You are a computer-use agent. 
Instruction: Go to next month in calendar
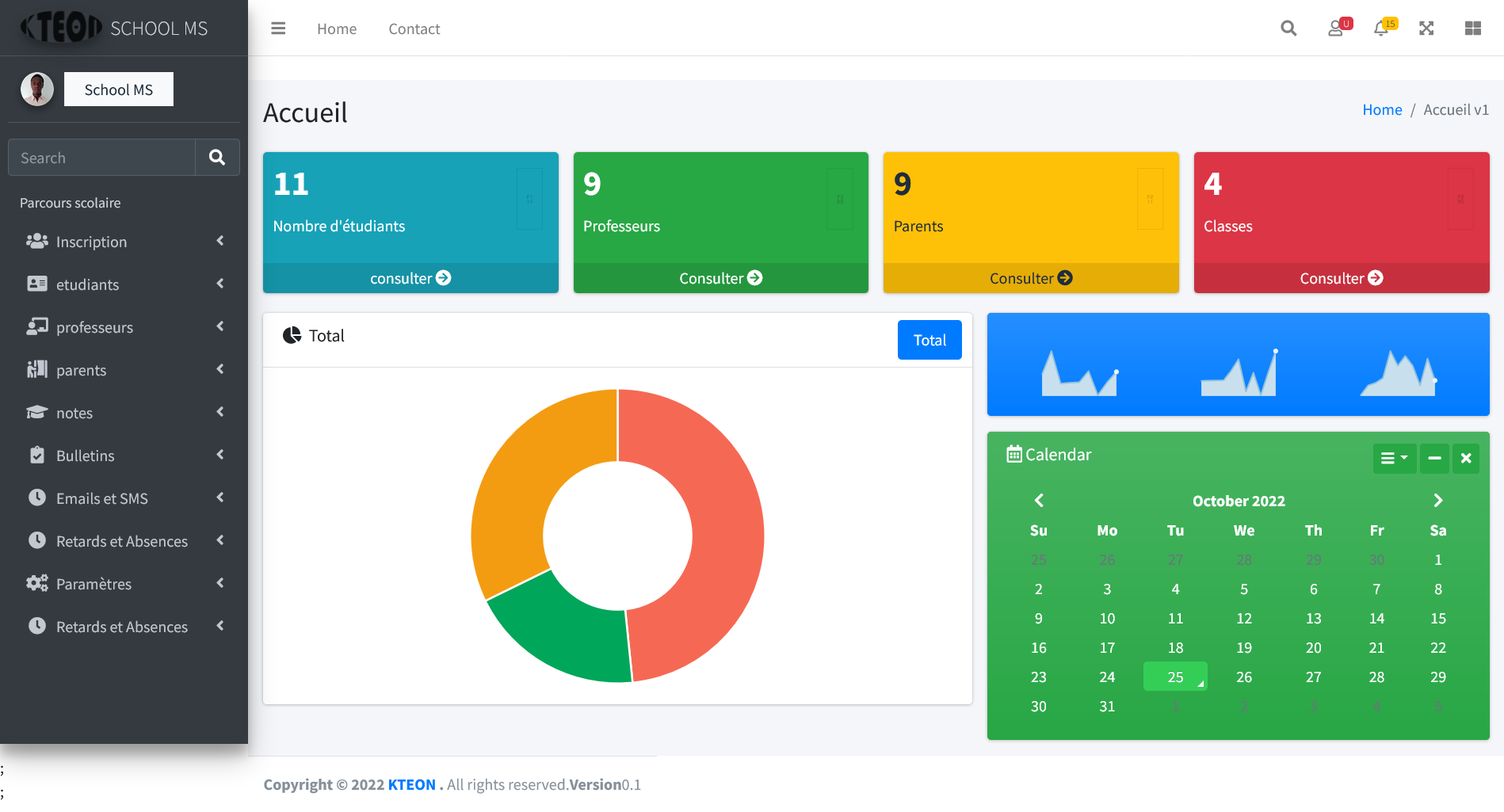[1438, 501]
